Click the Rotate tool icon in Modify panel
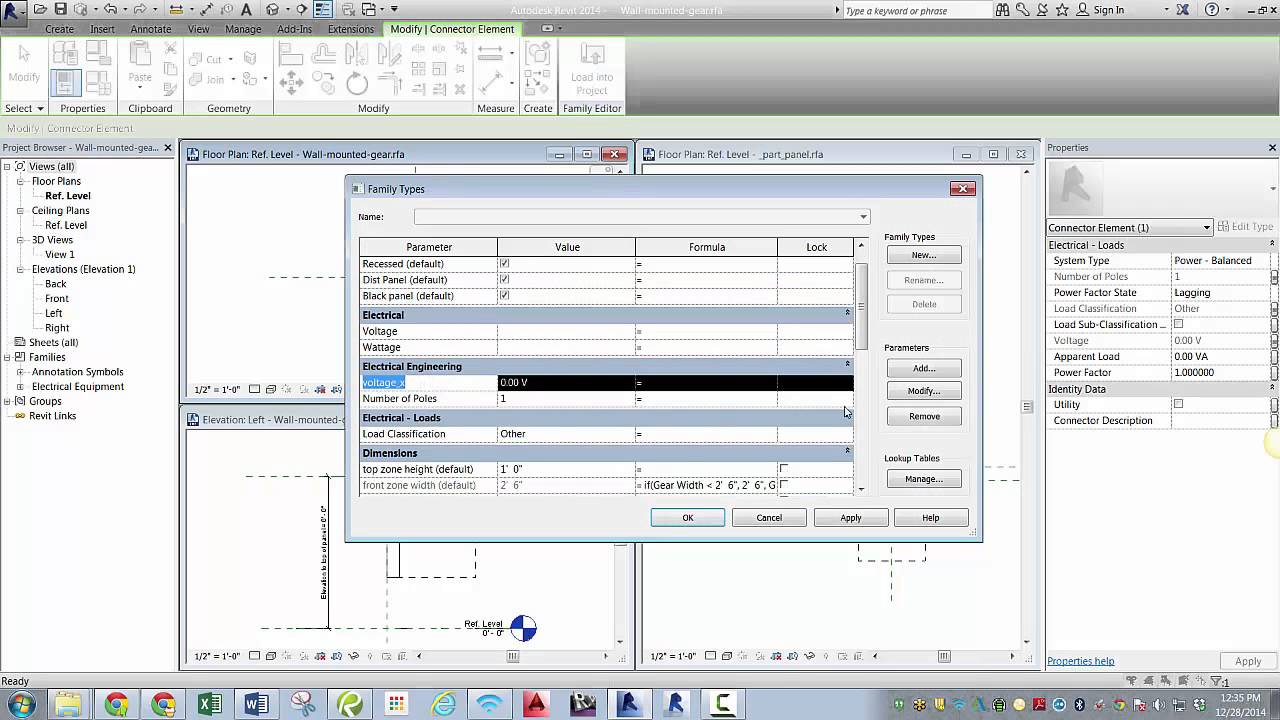The height and width of the screenshot is (720, 1280). click(x=357, y=85)
